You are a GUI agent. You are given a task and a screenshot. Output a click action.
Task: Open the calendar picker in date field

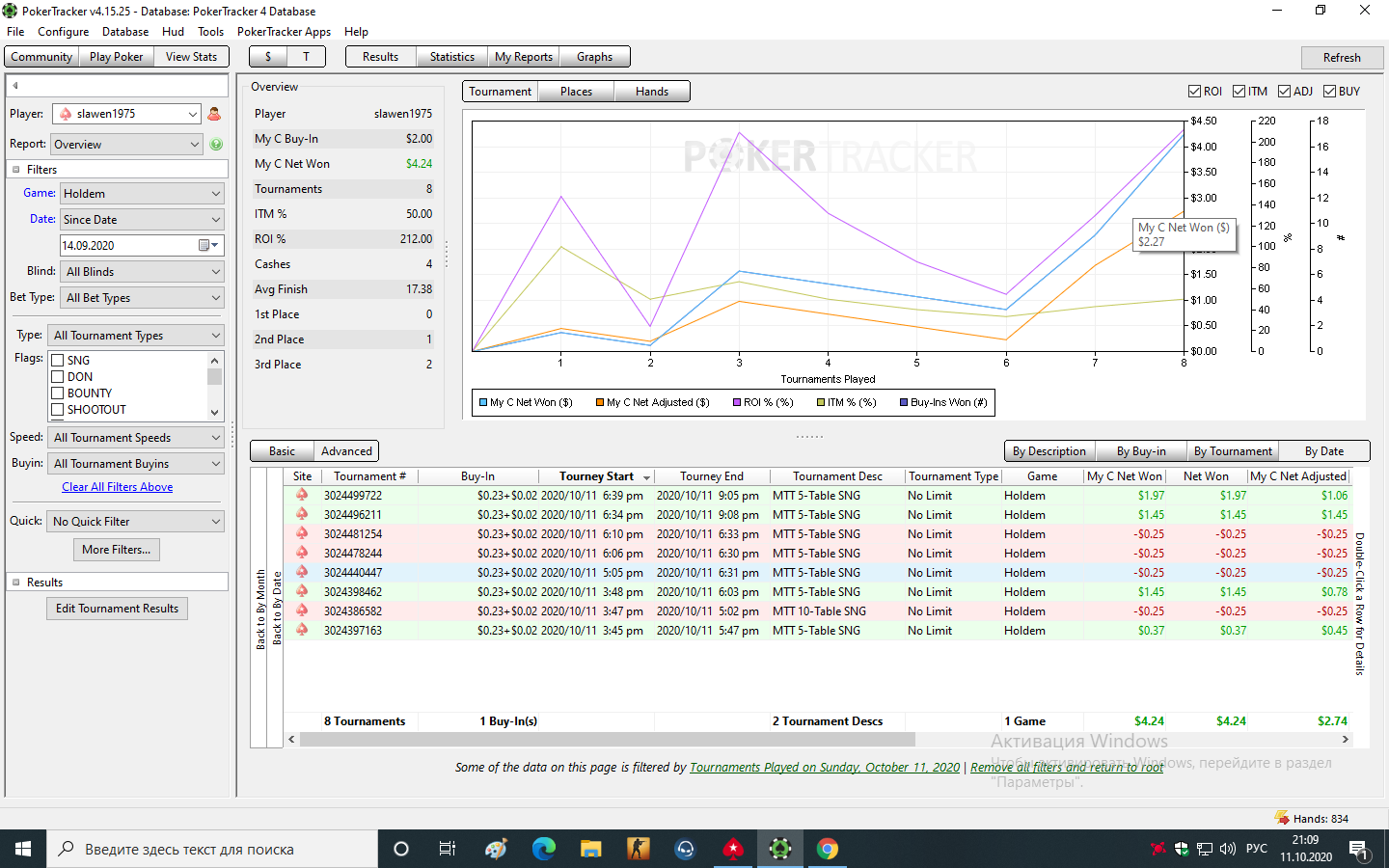[x=208, y=246]
